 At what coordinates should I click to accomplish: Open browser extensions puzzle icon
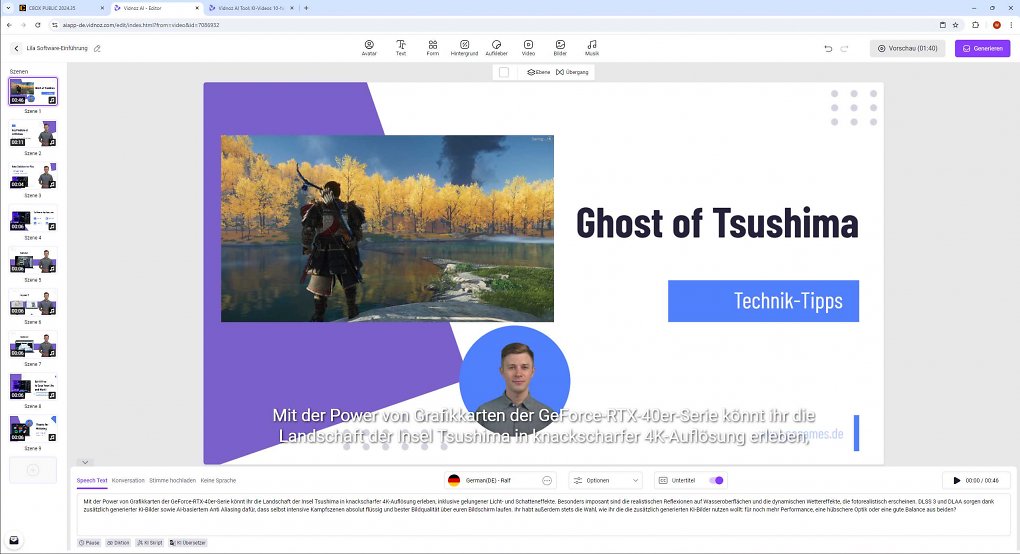(975, 25)
